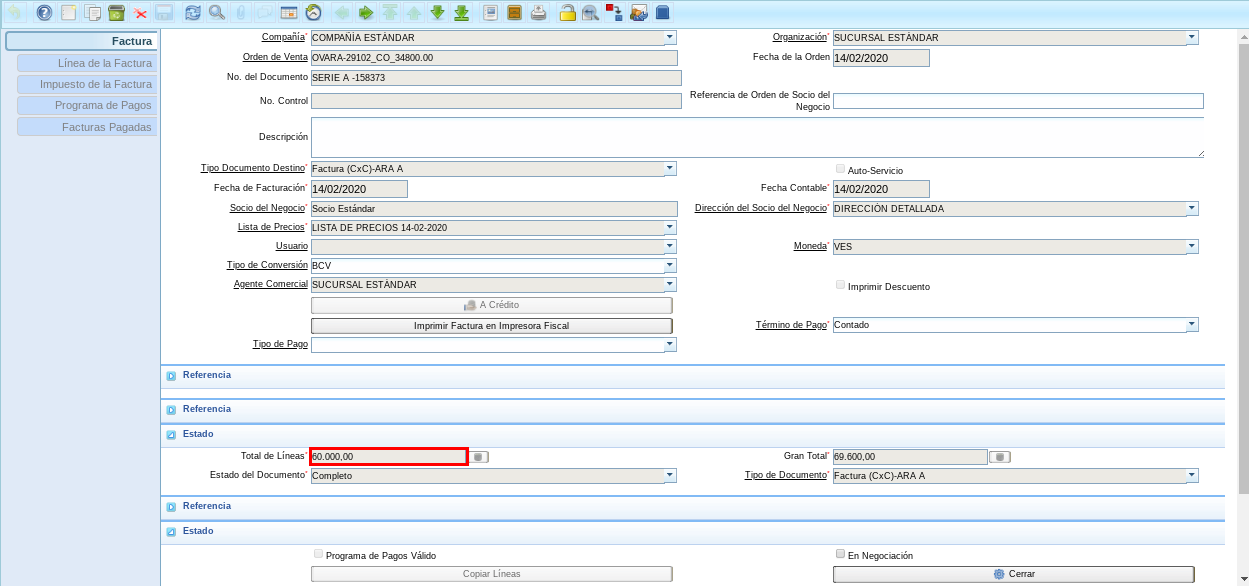This screenshot has height=586, width=1249.
Task: Go to the last record with the green down-arrow-to-bar icon
Action: (461, 13)
